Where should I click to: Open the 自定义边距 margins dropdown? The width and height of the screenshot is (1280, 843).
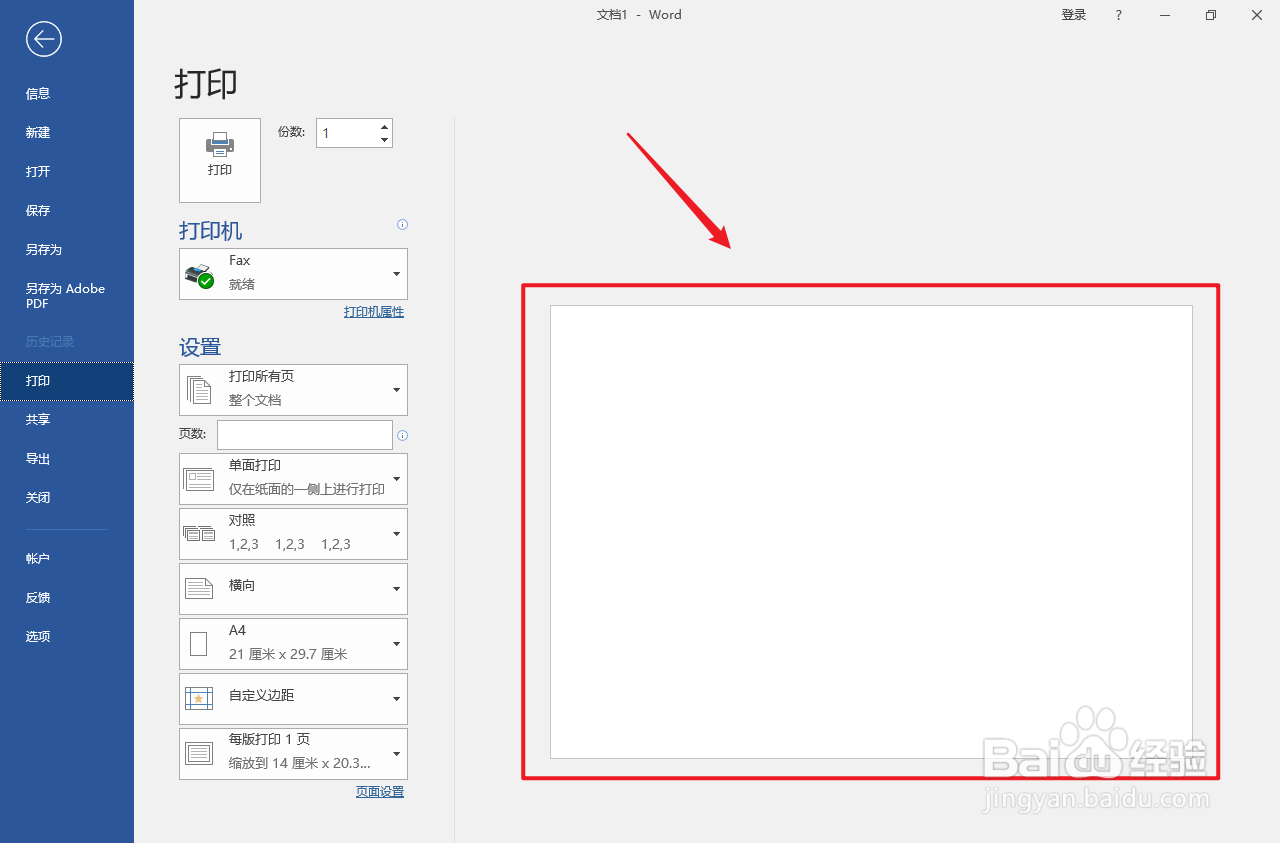tap(293, 699)
